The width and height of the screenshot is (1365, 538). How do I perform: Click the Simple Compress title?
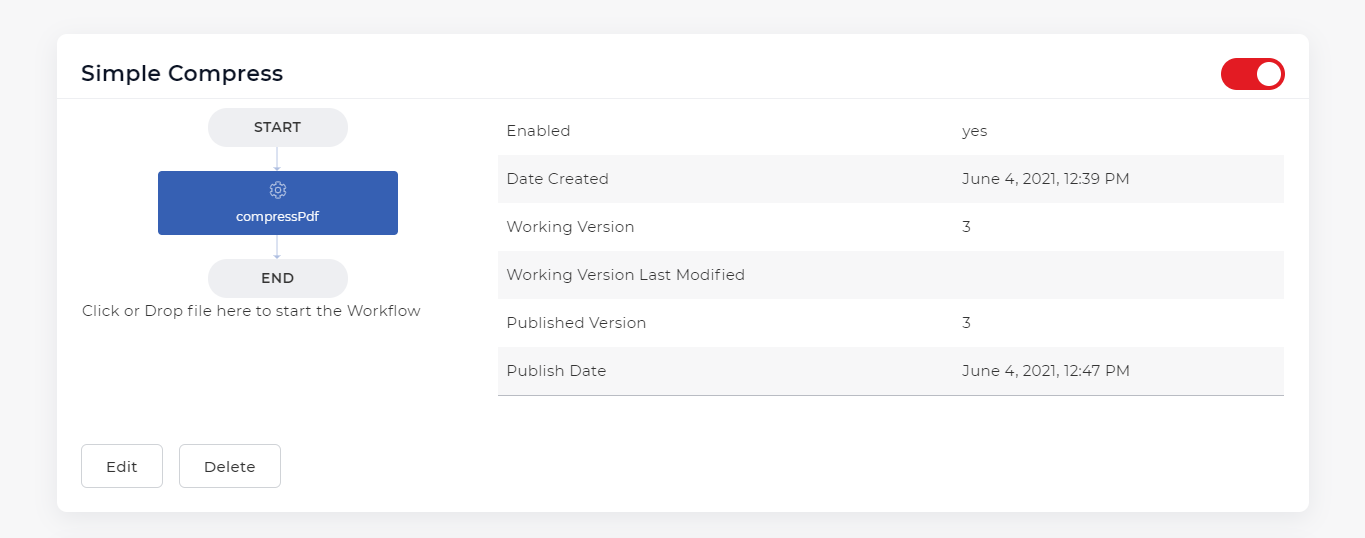182,73
